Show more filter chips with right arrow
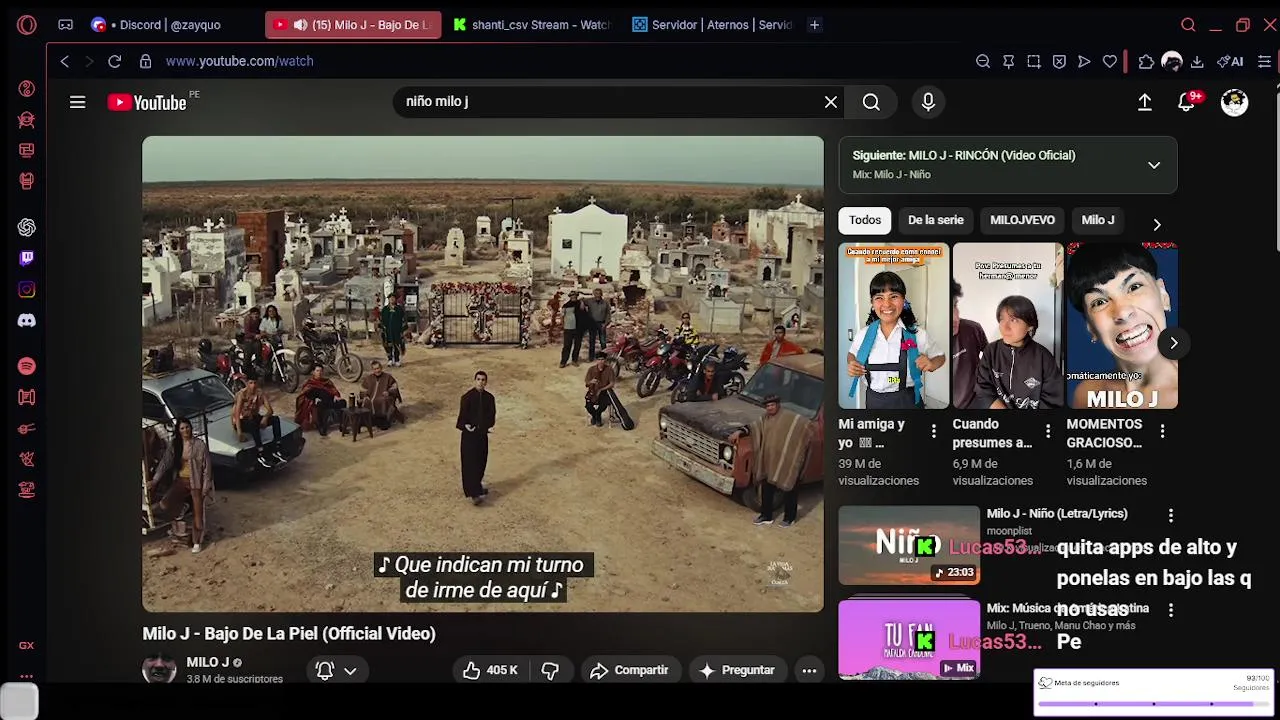This screenshot has width=1280, height=720. (1157, 224)
